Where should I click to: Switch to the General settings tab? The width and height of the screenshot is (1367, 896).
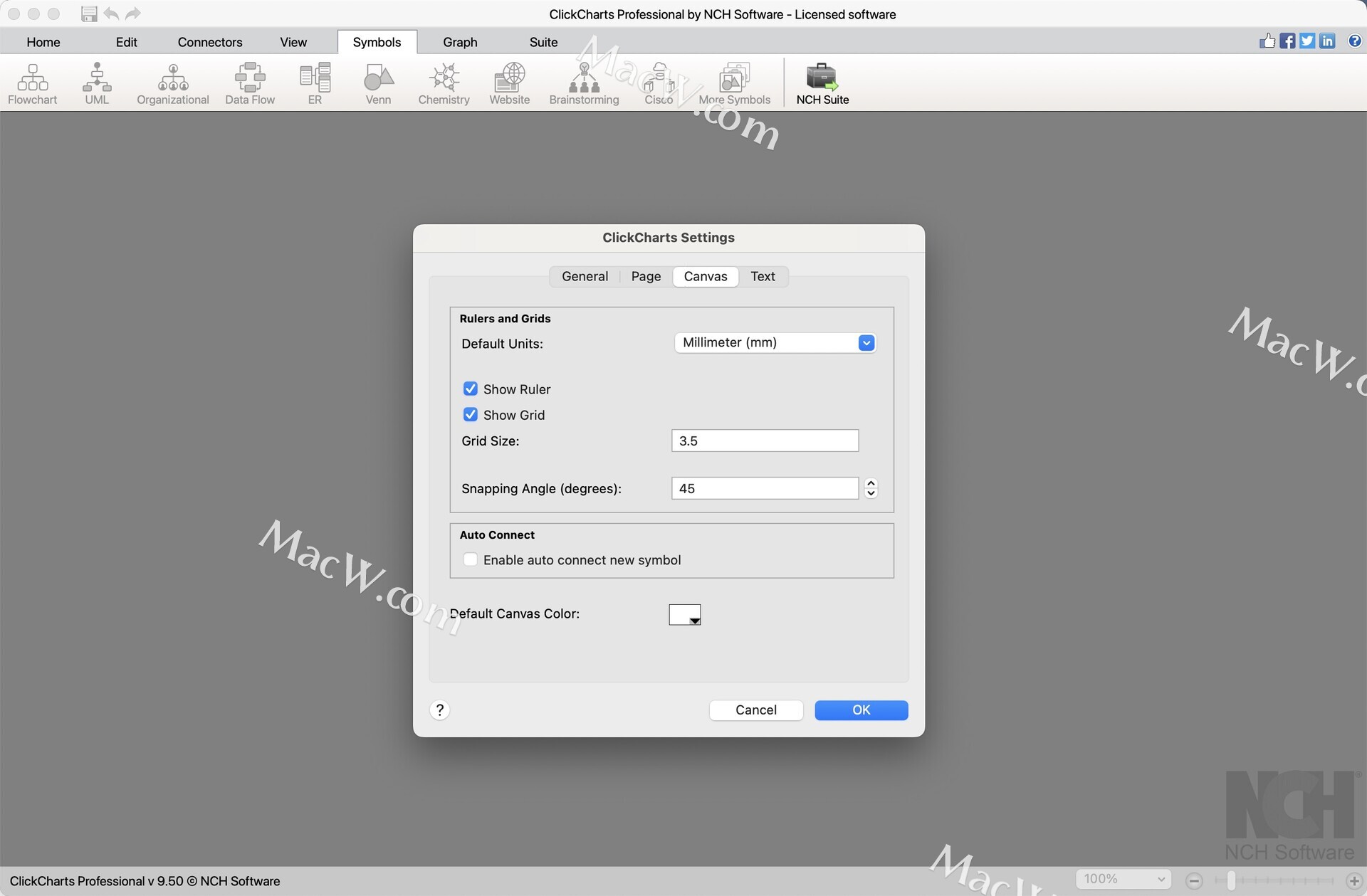click(x=585, y=276)
